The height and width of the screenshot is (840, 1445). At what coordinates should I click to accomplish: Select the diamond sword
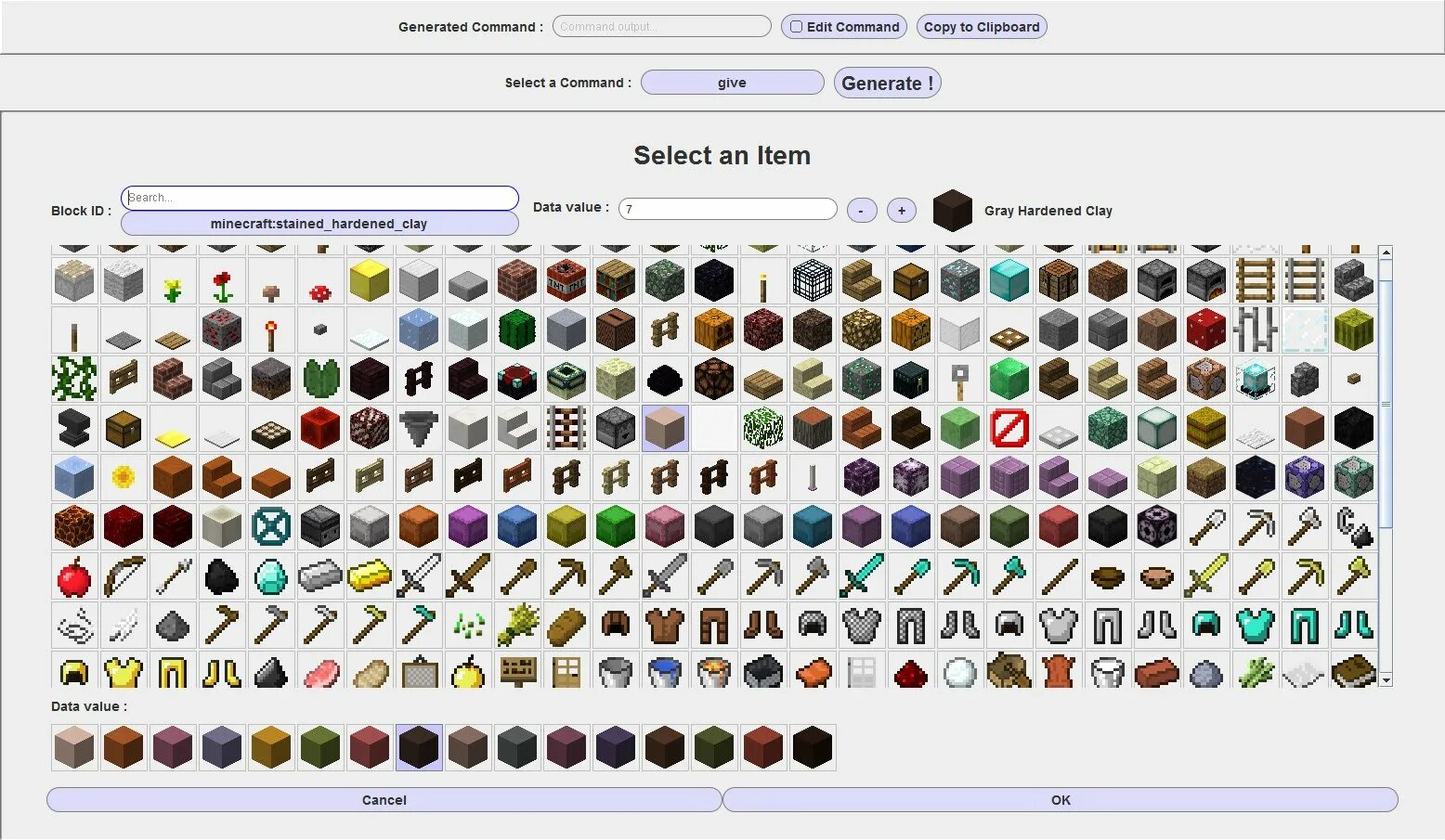coord(862,576)
